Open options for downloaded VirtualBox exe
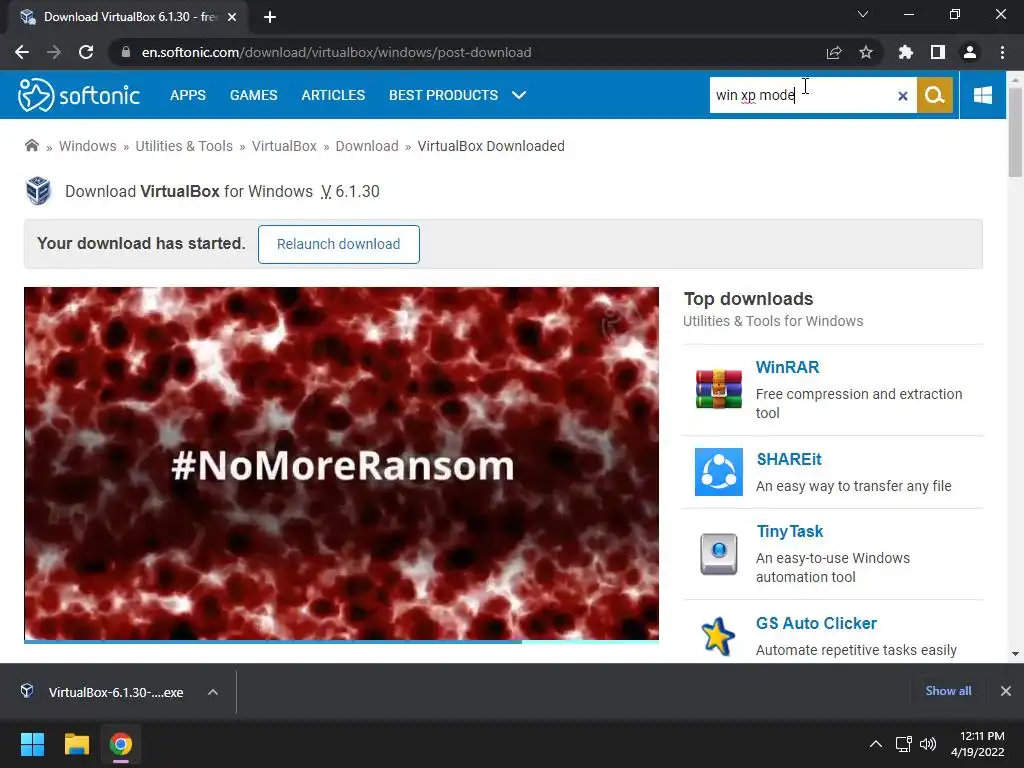The height and width of the screenshot is (768, 1024). pyautogui.click(x=213, y=692)
